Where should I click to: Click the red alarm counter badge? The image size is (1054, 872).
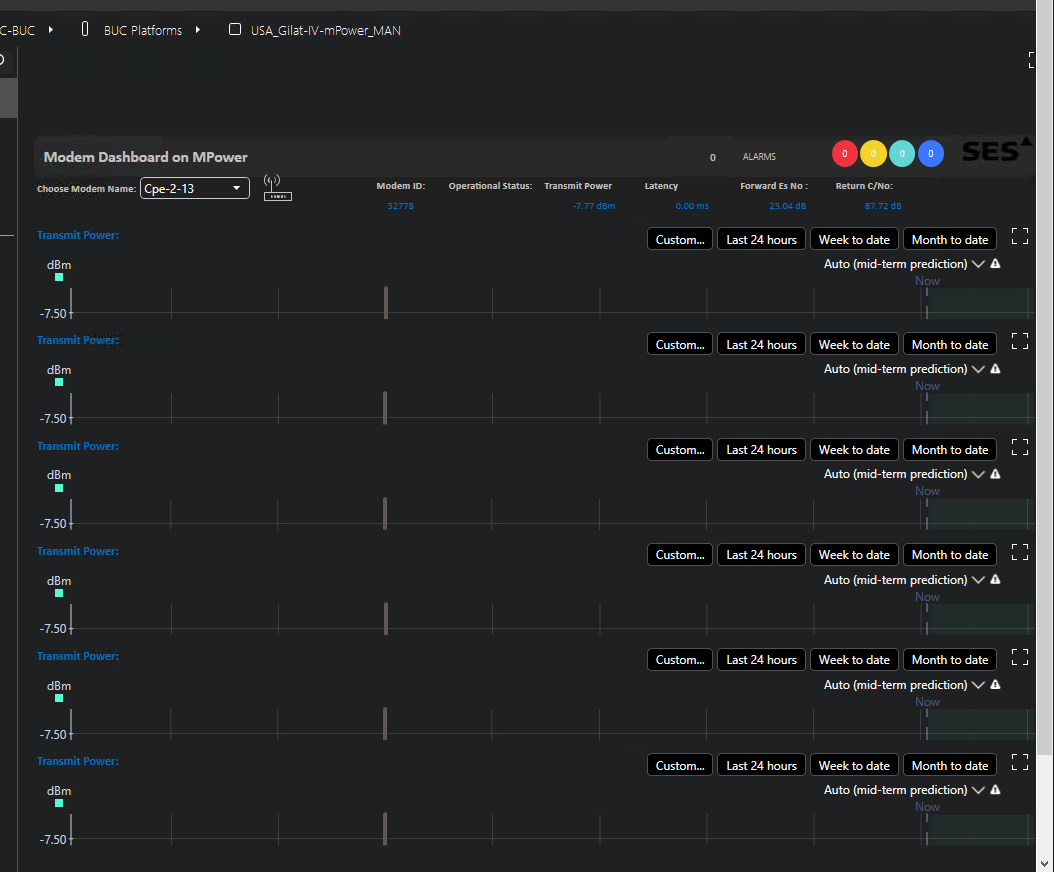coord(844,154)
